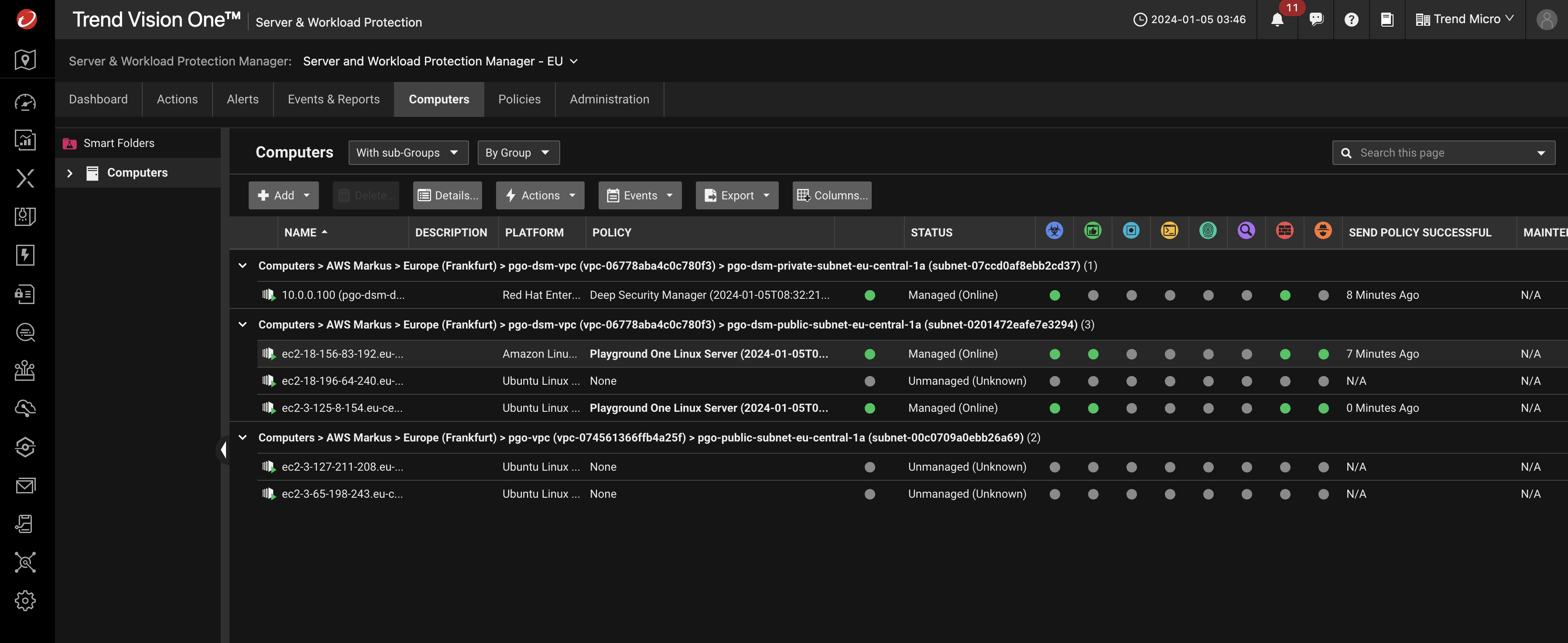Select the Smart Folders tree item
This screenshot has height=643, width=1568.
(x=137, y=143)
